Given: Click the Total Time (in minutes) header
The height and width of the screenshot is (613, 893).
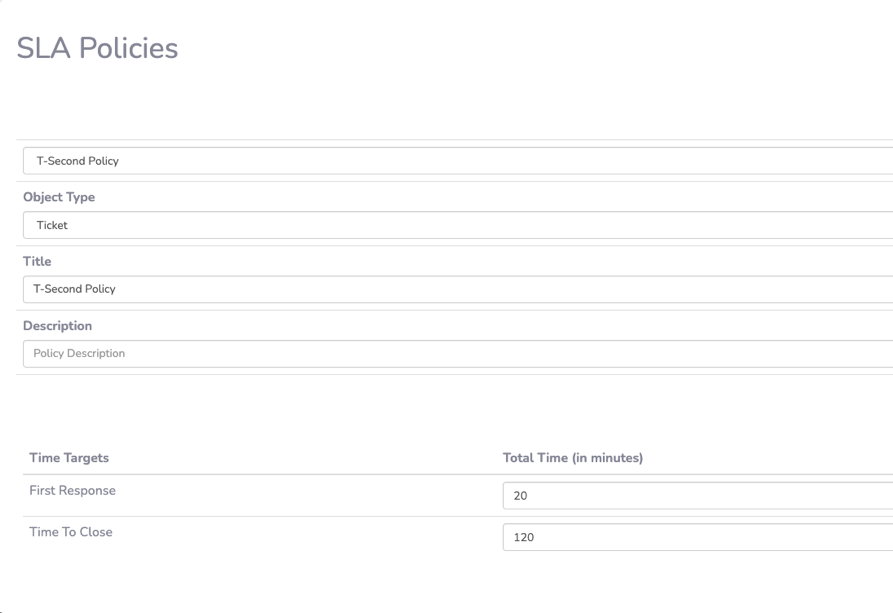Looking at the screenshot, I should point(573,458).
